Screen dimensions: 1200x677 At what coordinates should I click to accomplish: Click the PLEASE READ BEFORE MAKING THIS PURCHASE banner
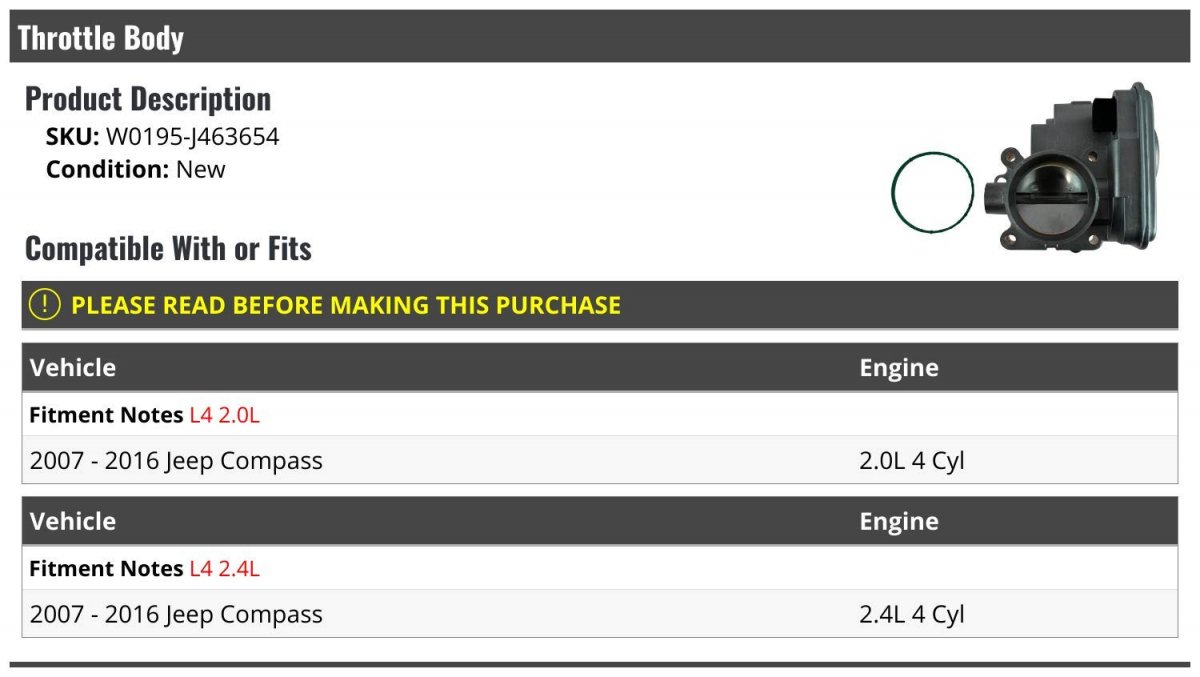600,305
